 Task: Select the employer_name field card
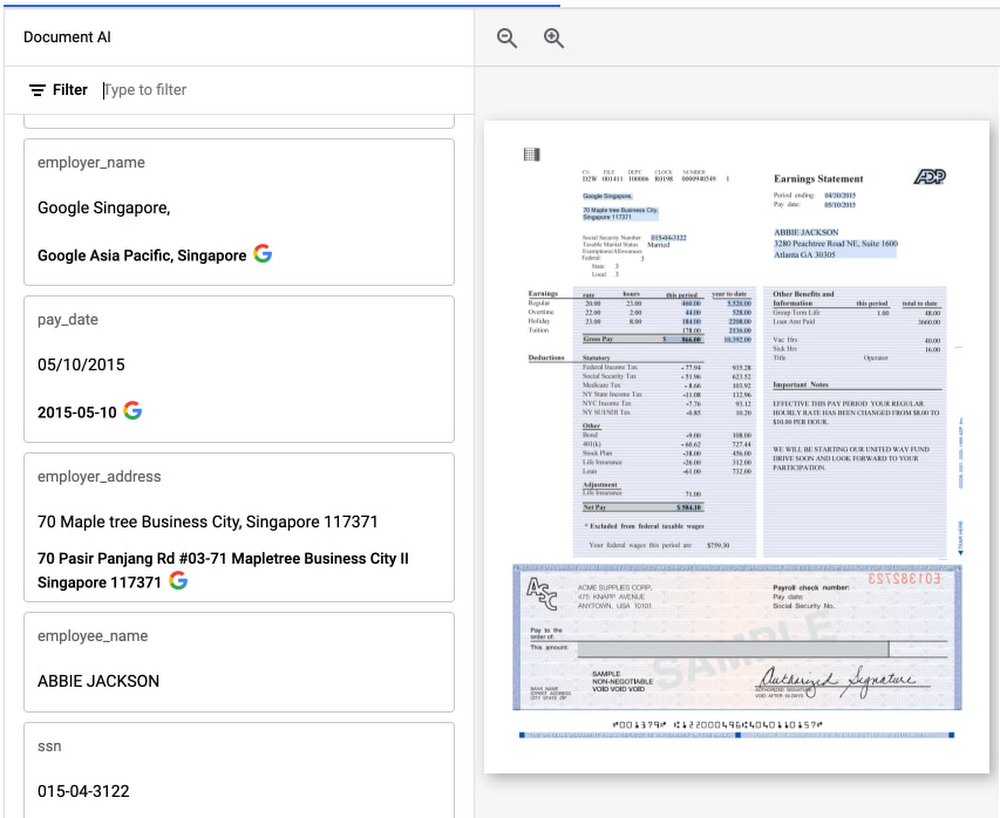click(x=239, y=211)
